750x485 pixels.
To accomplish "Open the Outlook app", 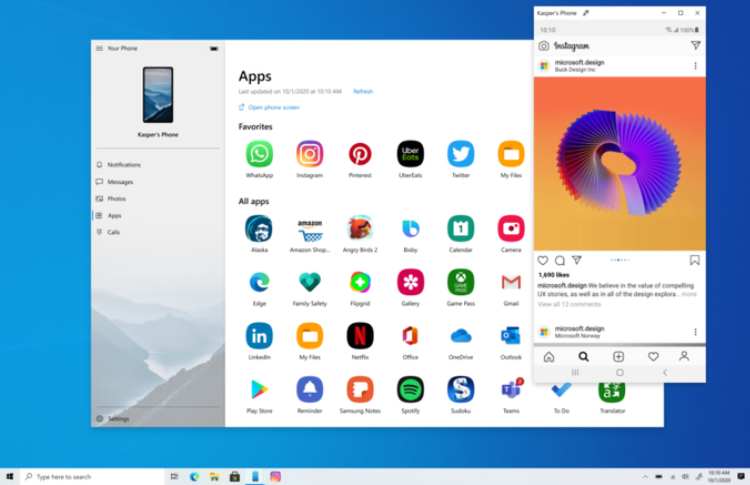I will [x=511, y=336].
